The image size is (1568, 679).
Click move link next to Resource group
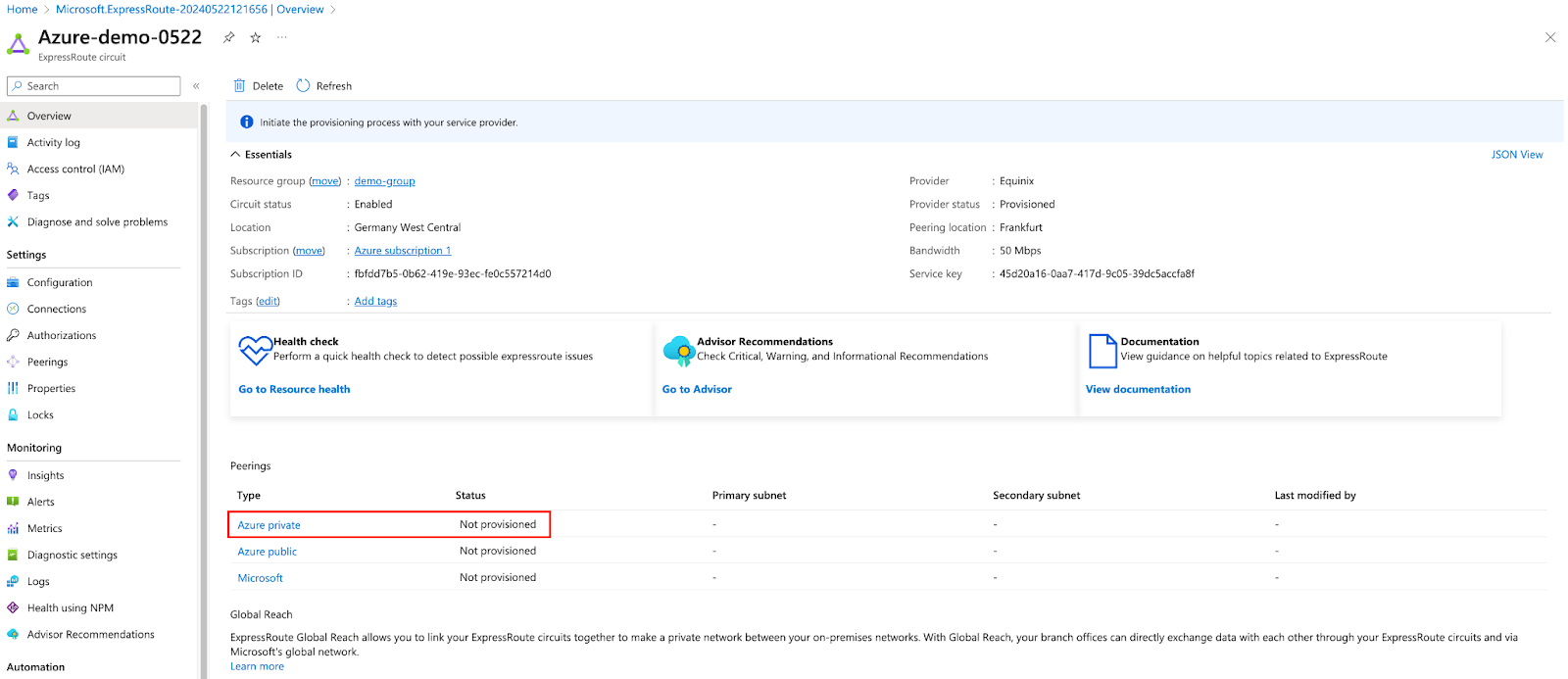click(x=325, y=181)
